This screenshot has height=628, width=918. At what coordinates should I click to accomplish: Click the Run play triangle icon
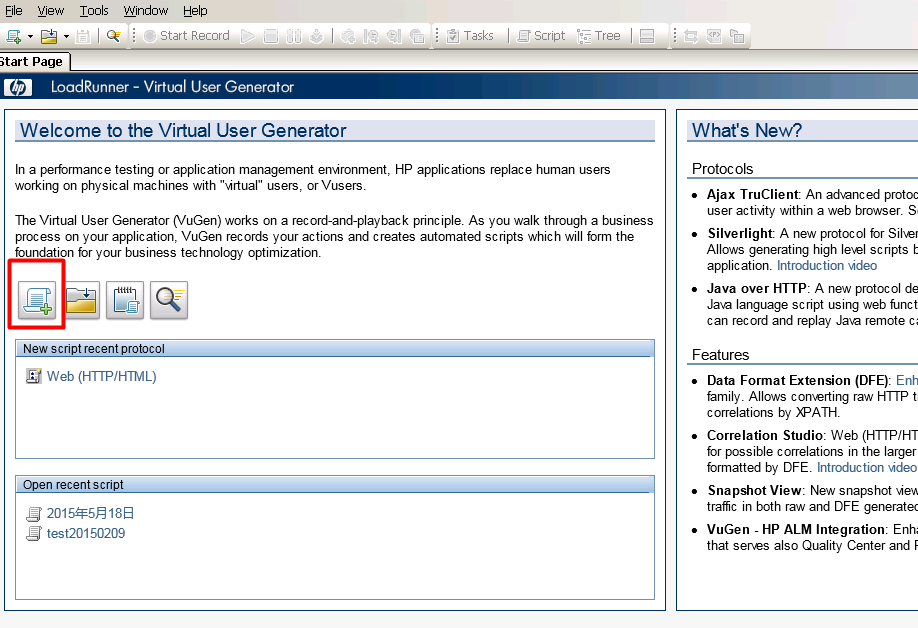pyautogui.click(x=248, y=36)
